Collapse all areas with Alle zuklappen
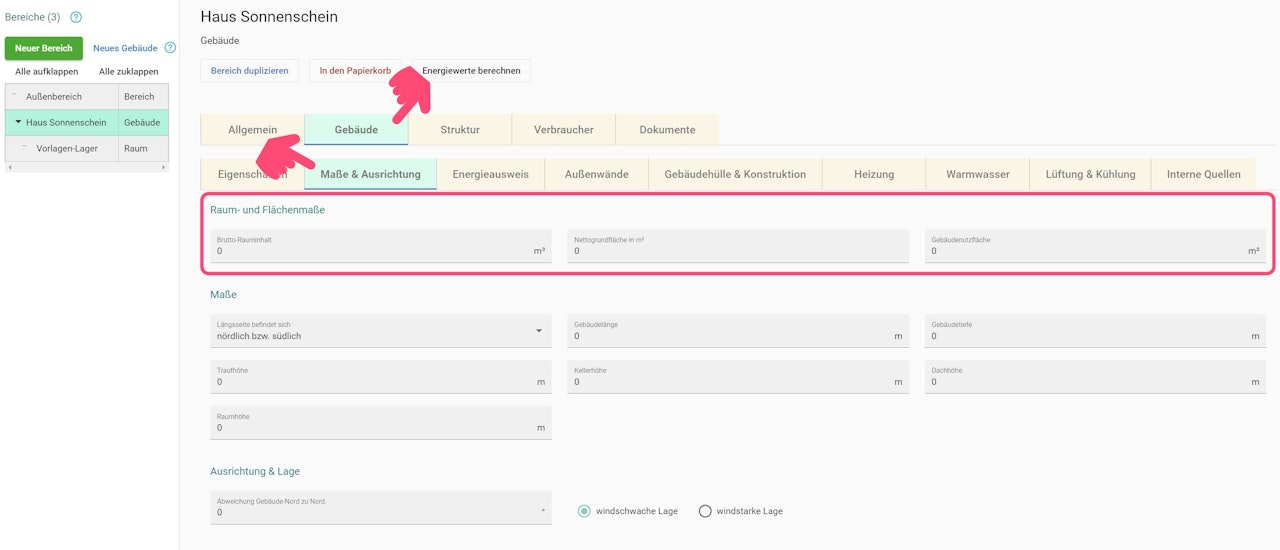1280x550 pixels. (x=128, y=72)
